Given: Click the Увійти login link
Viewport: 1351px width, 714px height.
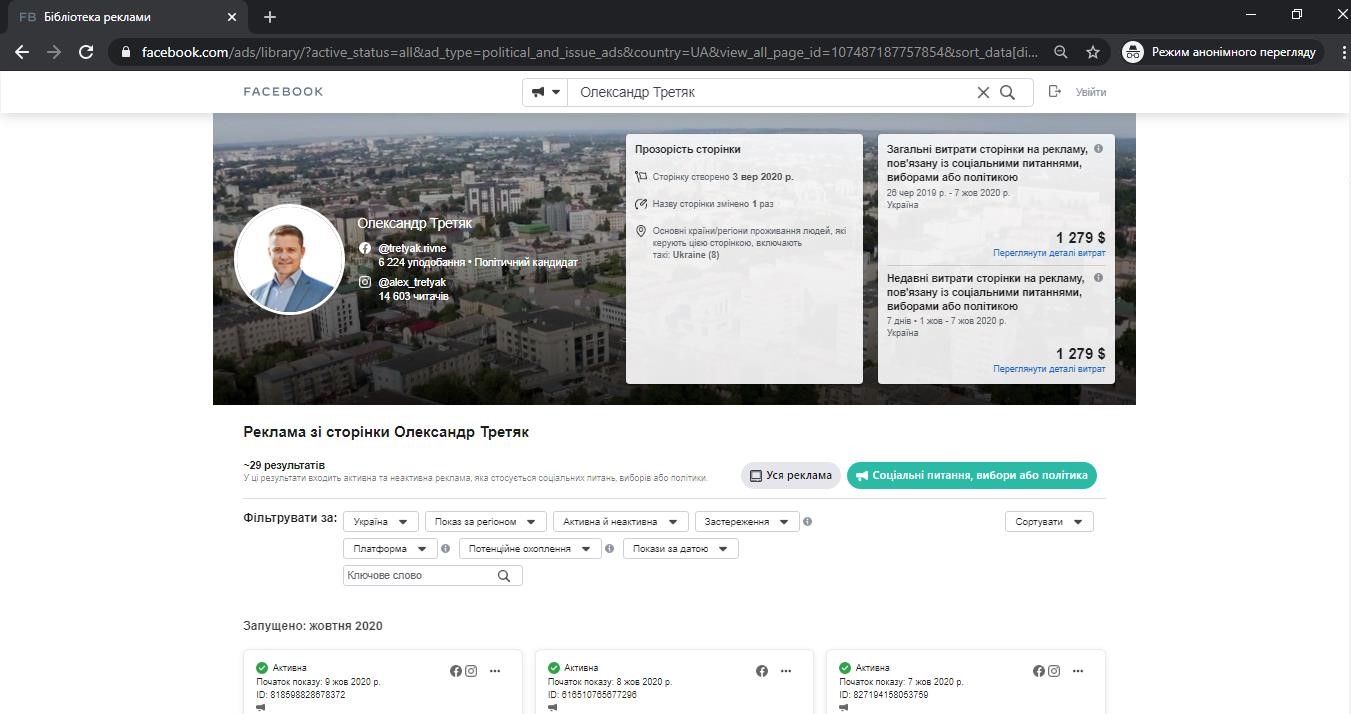Looking at the screenshot, I should click(1090, 92).
